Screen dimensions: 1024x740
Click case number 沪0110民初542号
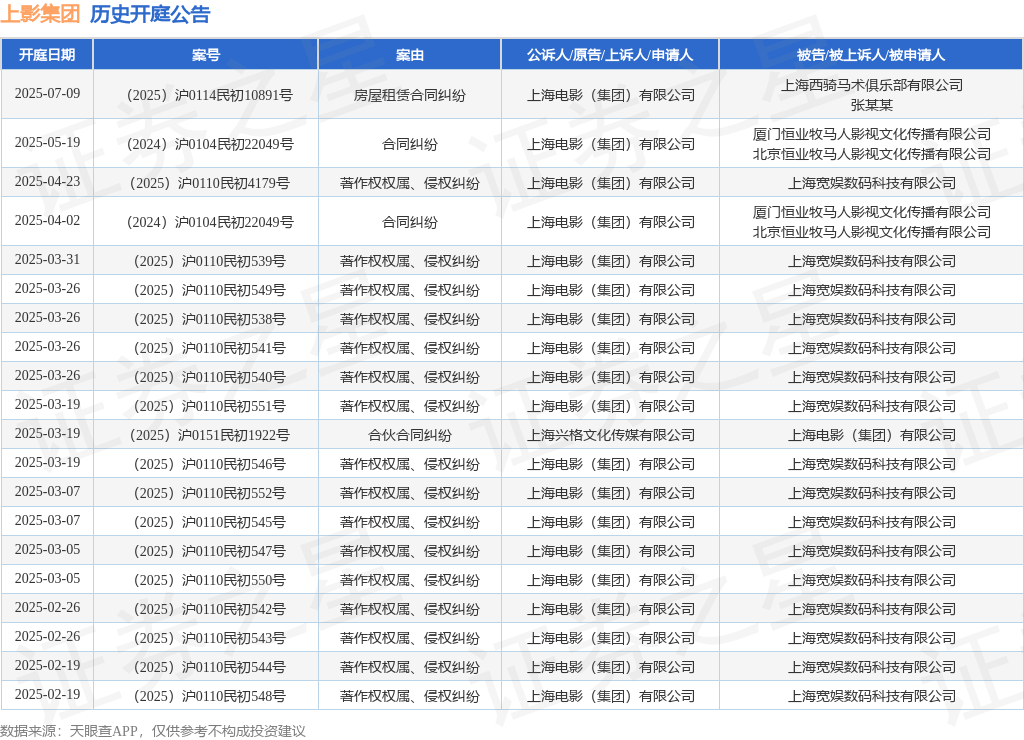(234, 609)
